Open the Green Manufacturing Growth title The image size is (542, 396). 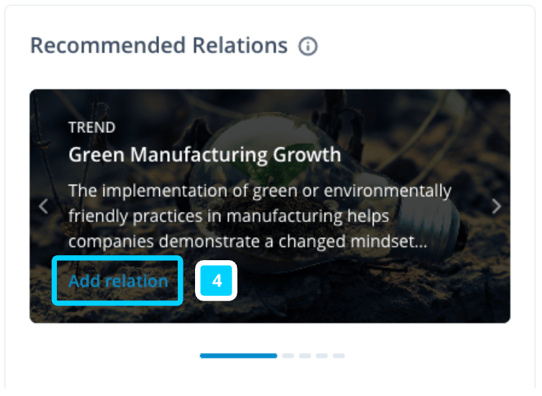tap(205, 154)
